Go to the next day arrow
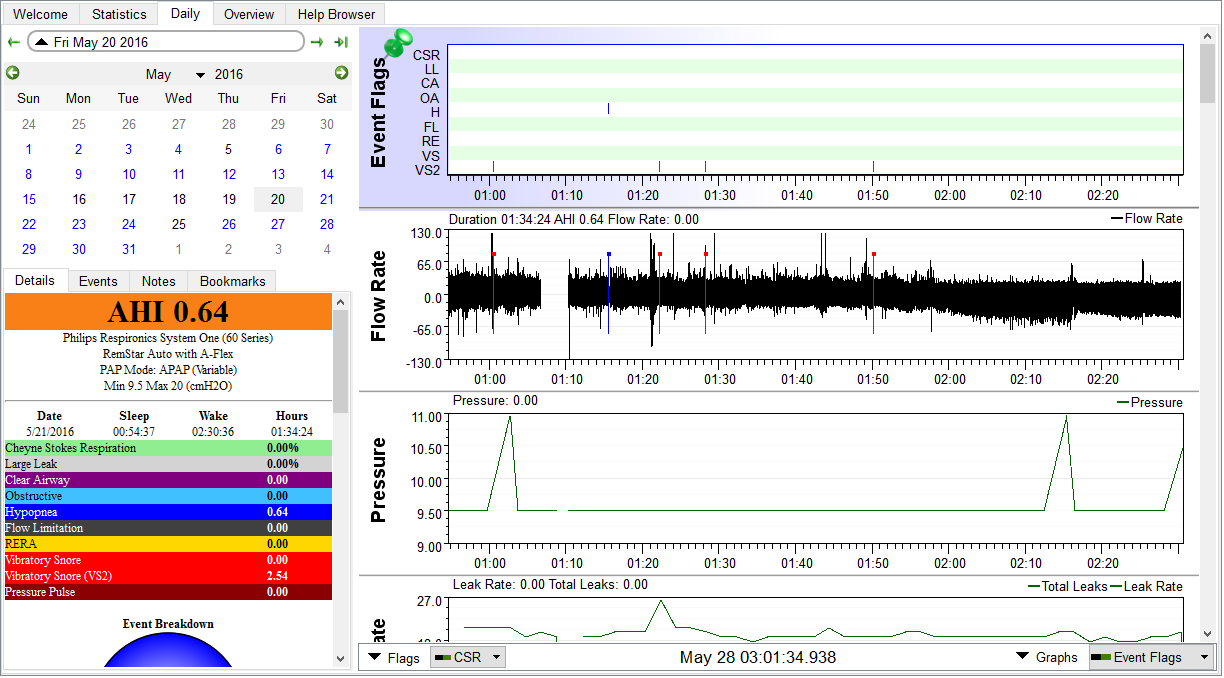 pos(317,42)
